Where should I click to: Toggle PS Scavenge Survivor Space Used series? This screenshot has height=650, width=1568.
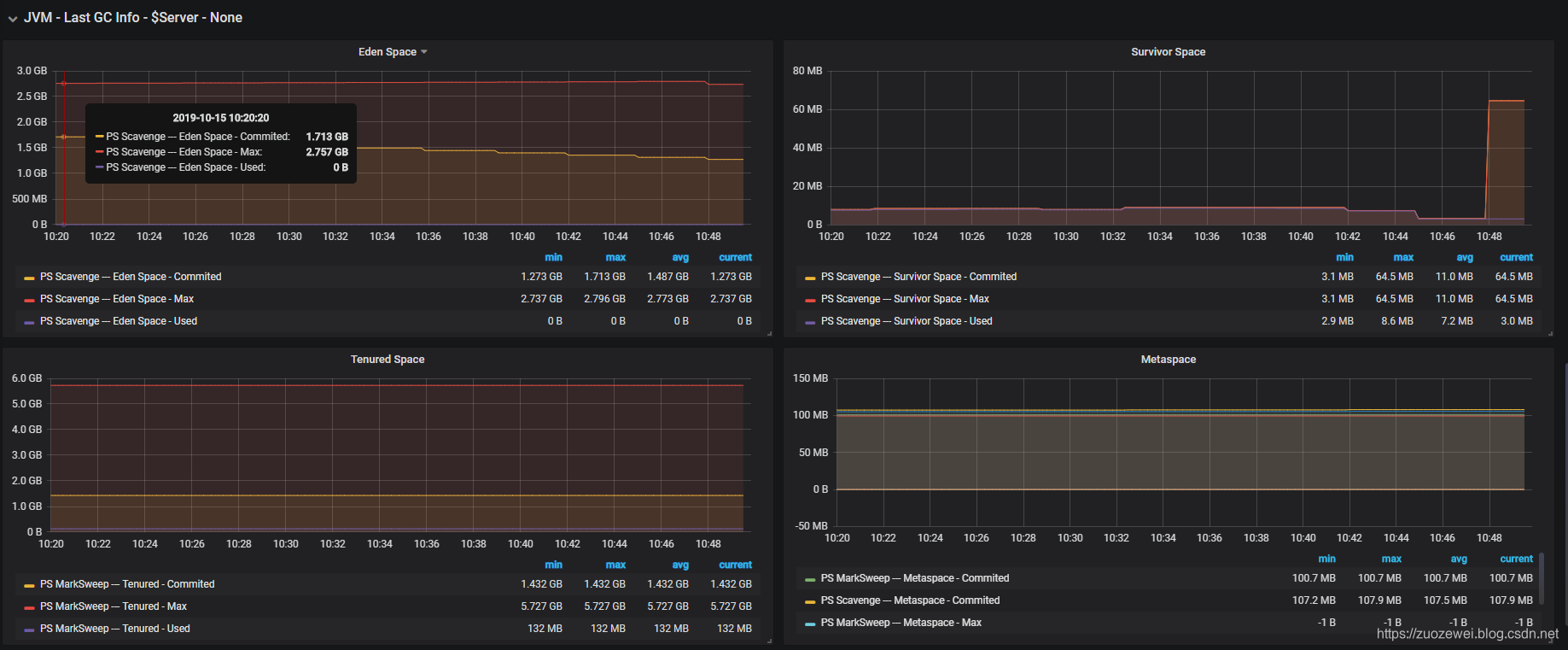tap(906, 321)
